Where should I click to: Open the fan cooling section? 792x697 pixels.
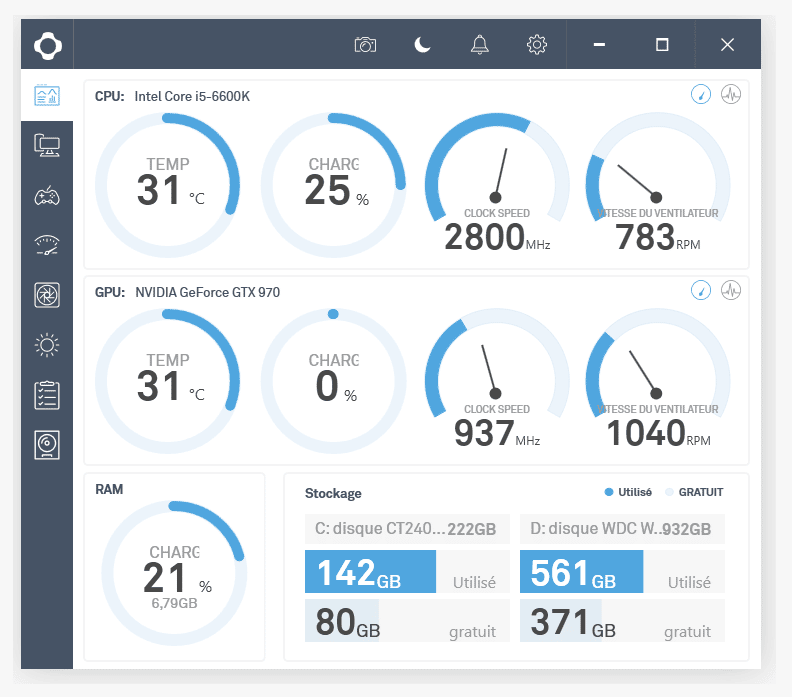[x=47, y=294]
